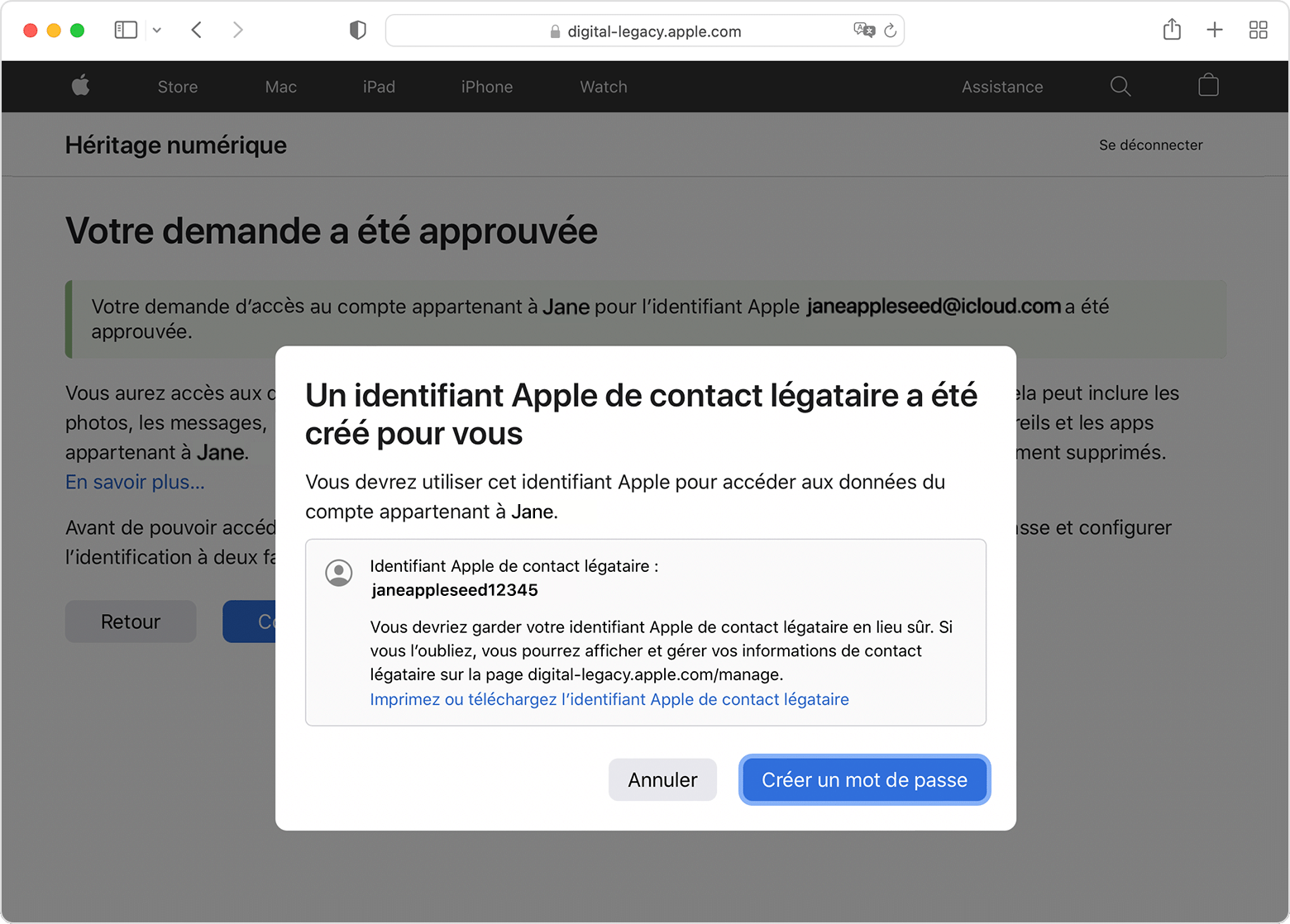Open the privacy shield report icon
This screenshot has height=924, width=1290.
[x=358, y=31]
